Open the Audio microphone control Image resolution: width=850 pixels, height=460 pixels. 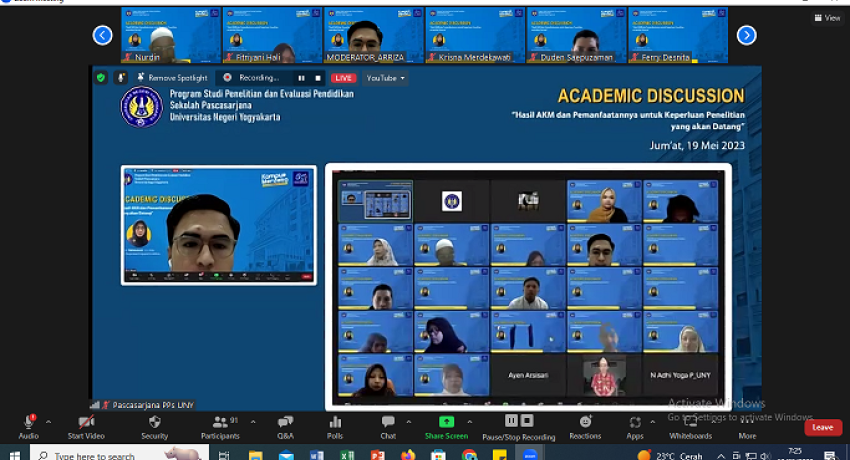pos(29,427)
